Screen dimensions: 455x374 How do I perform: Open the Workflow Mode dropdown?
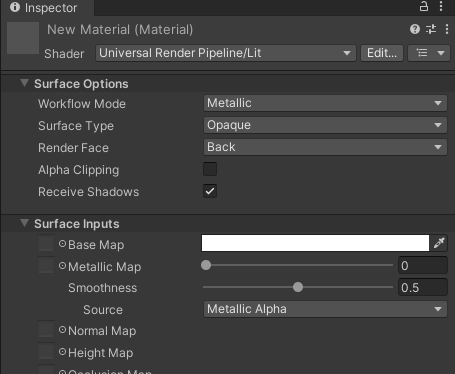tap(325, 103)
